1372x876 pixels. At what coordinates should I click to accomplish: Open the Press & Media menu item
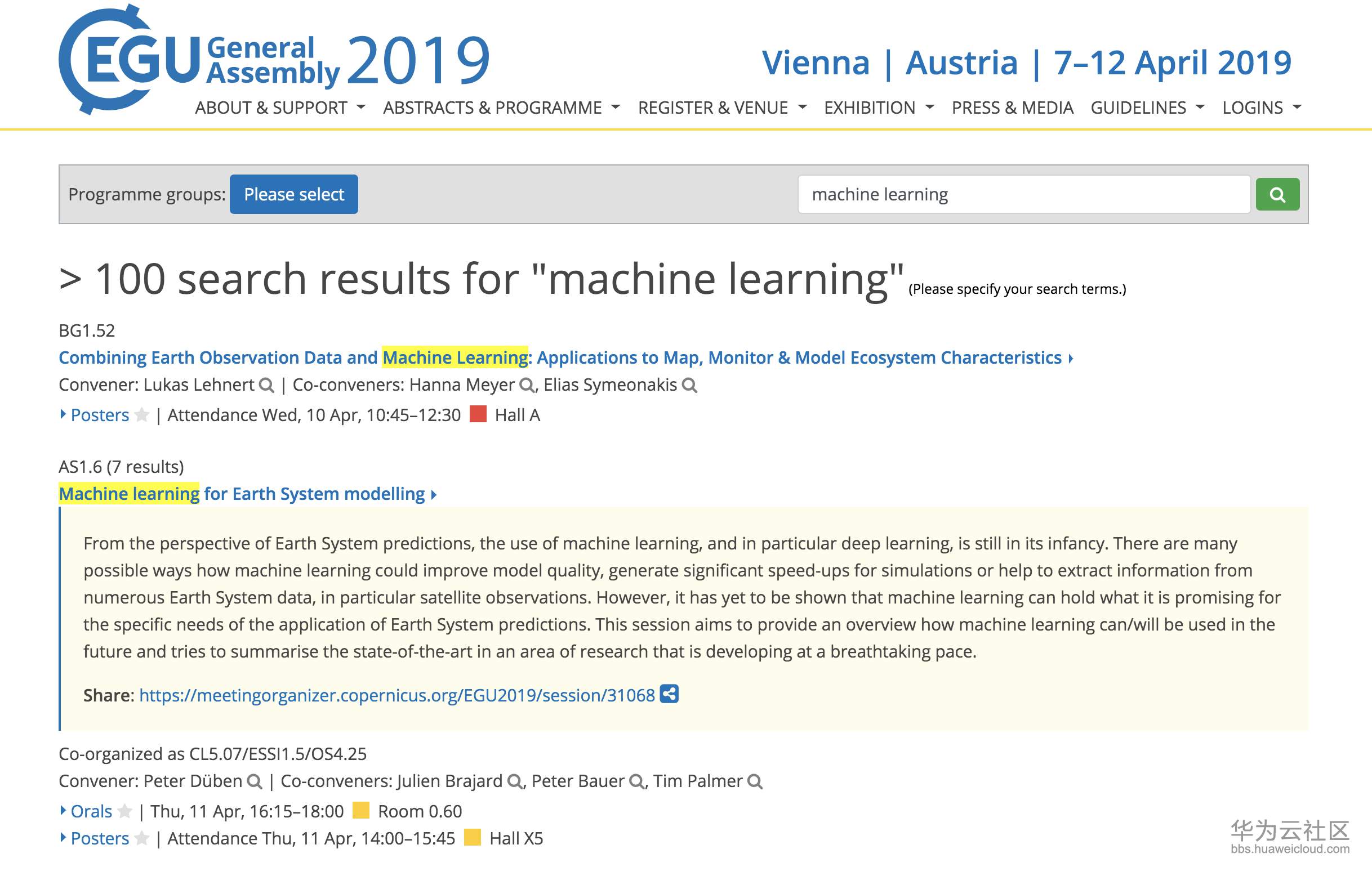pyautogui.click(x=1012, y=108)
